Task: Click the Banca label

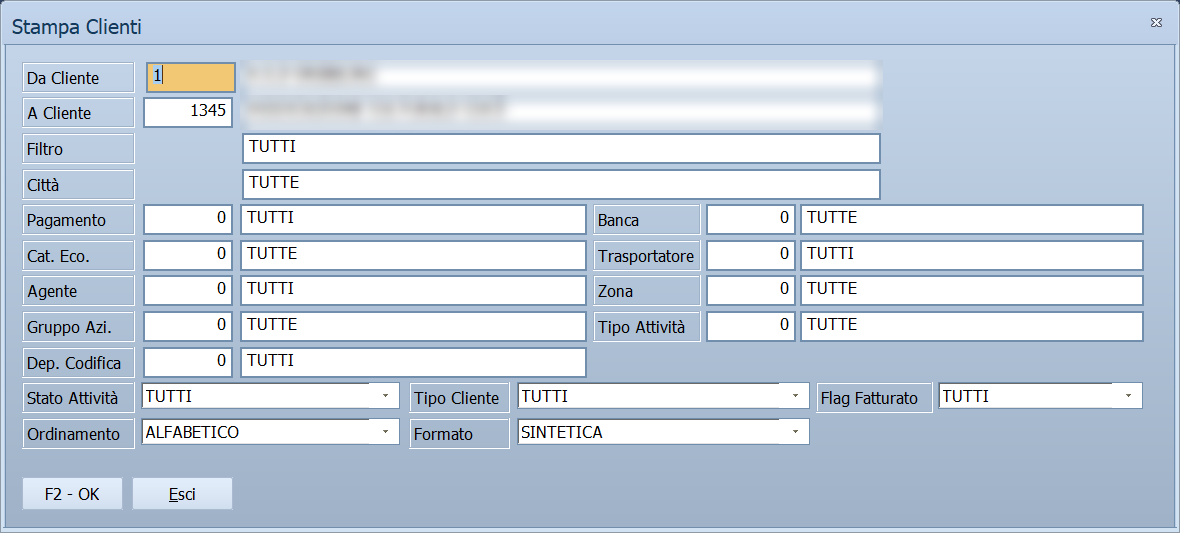Action: 647,221
